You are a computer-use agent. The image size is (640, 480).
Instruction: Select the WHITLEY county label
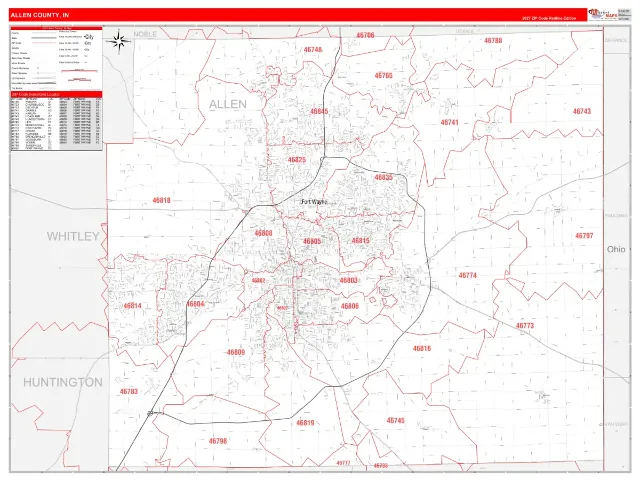[x=73, y=236]
